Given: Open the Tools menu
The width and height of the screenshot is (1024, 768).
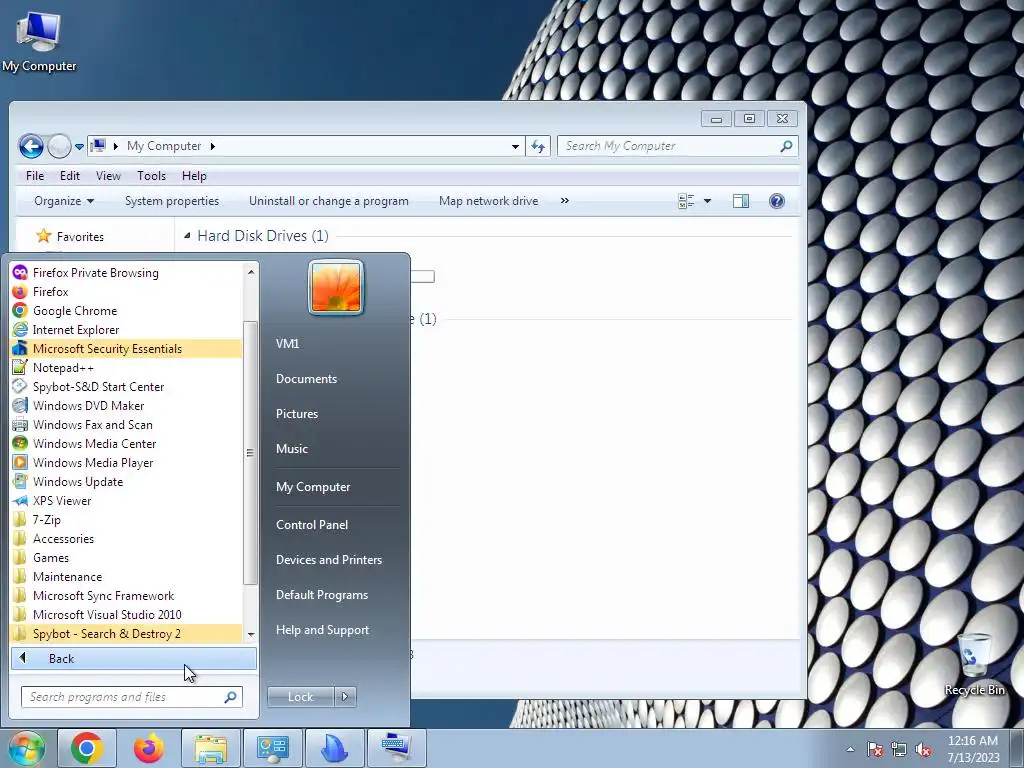Looking at the screenshot, I should tap(151, 176).
